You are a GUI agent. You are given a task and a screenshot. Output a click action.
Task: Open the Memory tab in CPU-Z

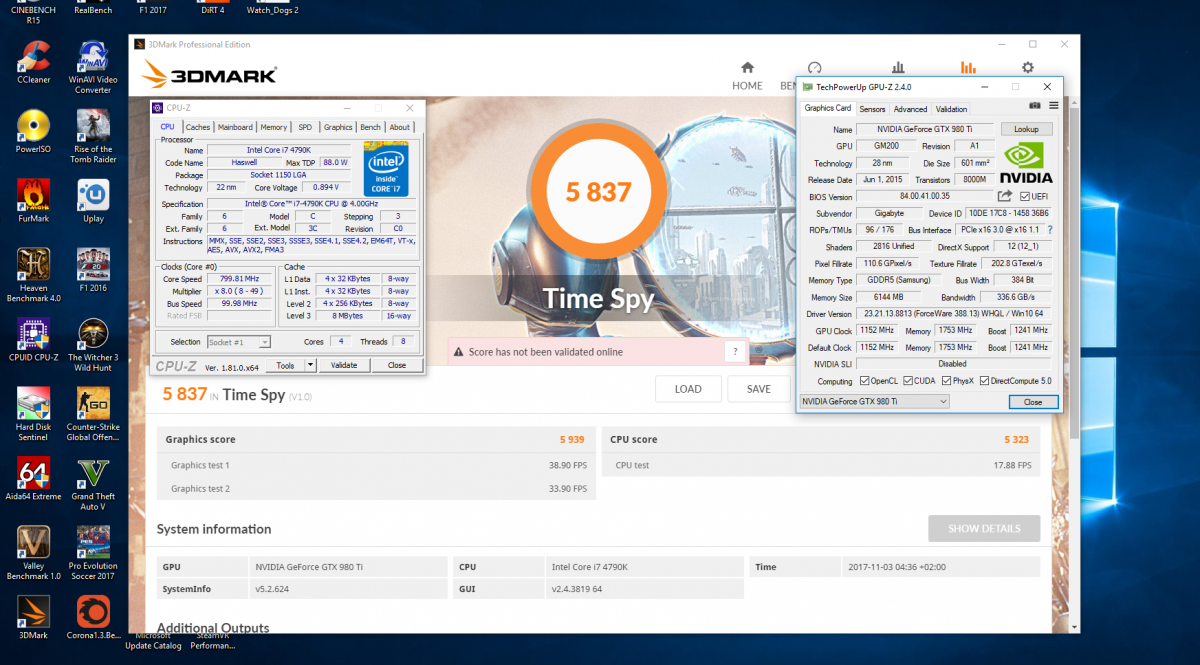pos(274,127)
